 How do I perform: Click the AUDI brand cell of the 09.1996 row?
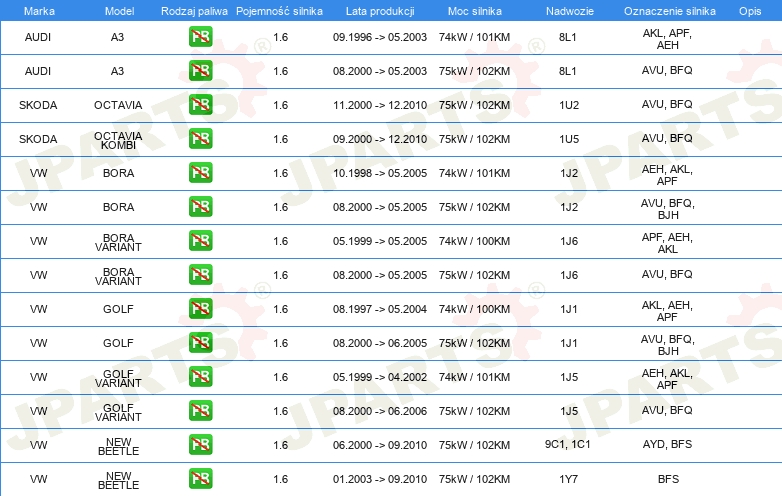tap(38, 37)
